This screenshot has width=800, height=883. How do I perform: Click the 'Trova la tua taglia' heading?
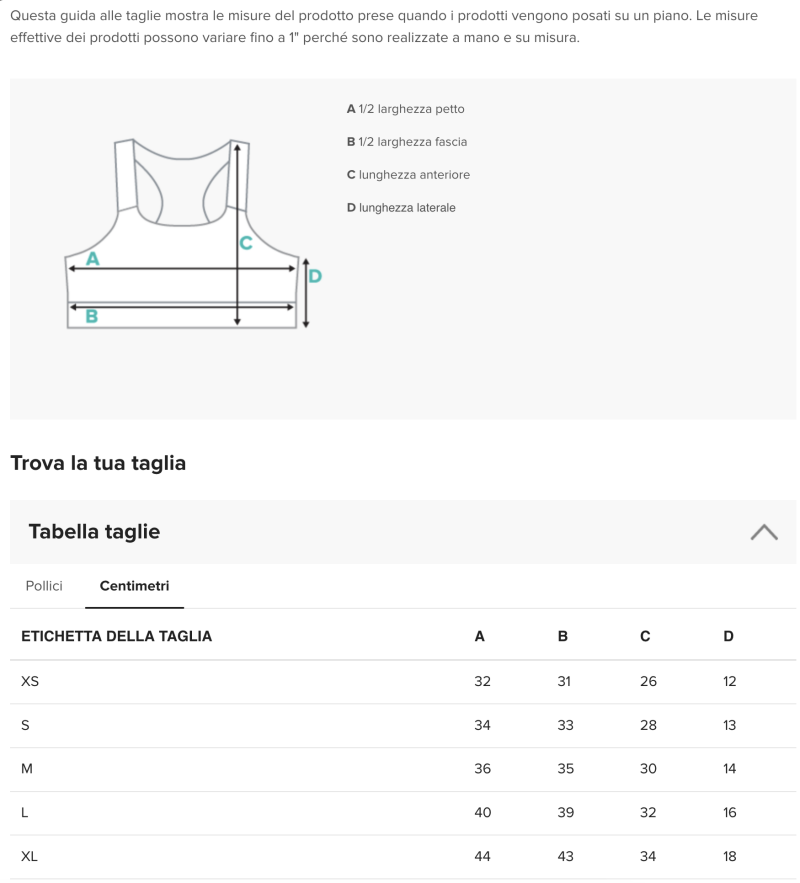98,463
